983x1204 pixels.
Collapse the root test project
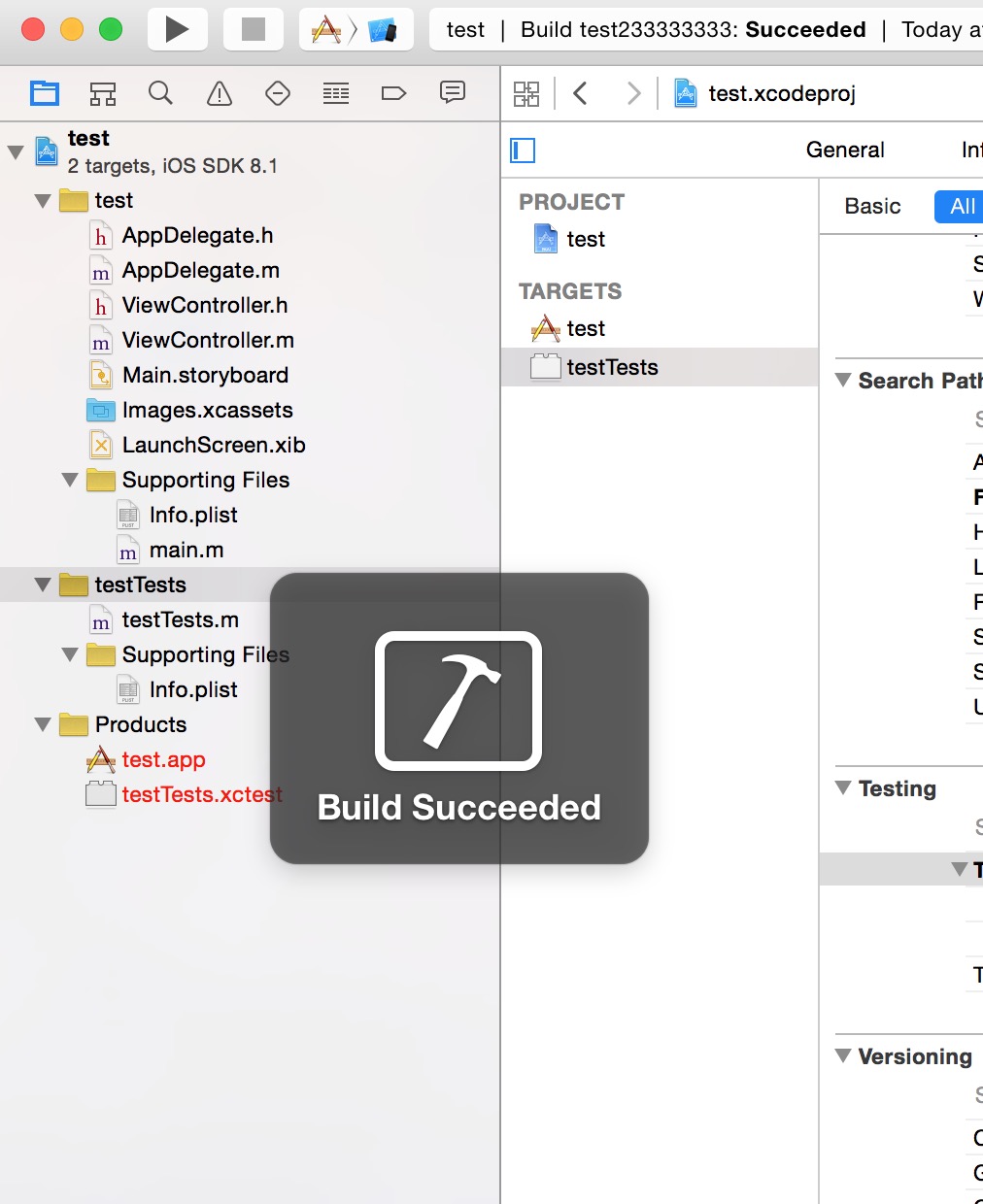(x=16, y=151)
